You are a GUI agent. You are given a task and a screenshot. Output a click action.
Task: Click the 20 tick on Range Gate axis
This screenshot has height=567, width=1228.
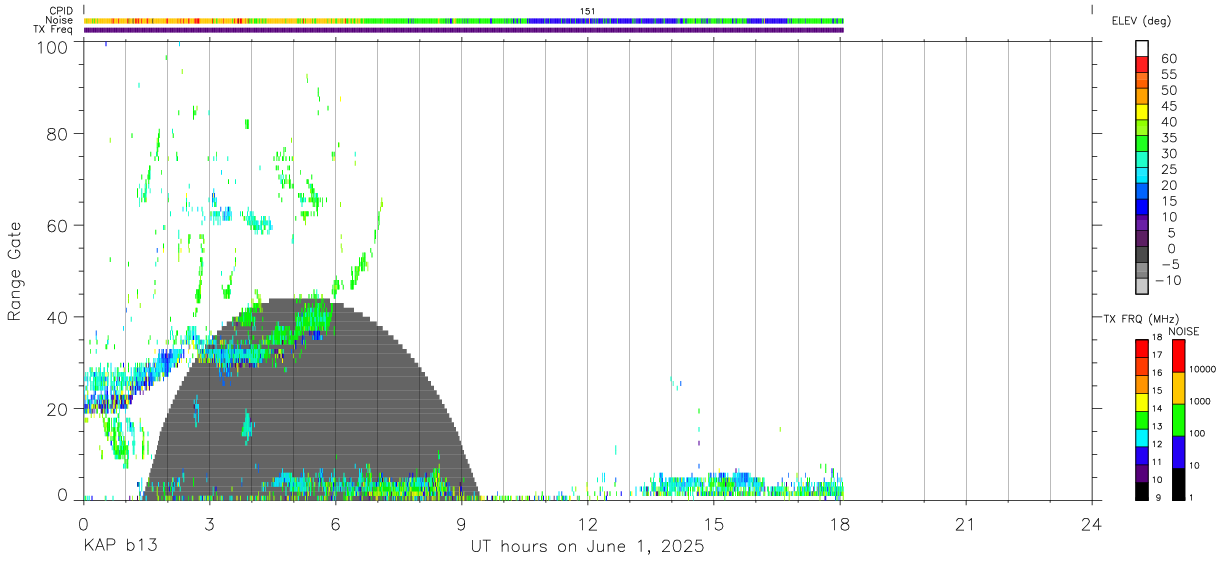click(x=56, y=408)
